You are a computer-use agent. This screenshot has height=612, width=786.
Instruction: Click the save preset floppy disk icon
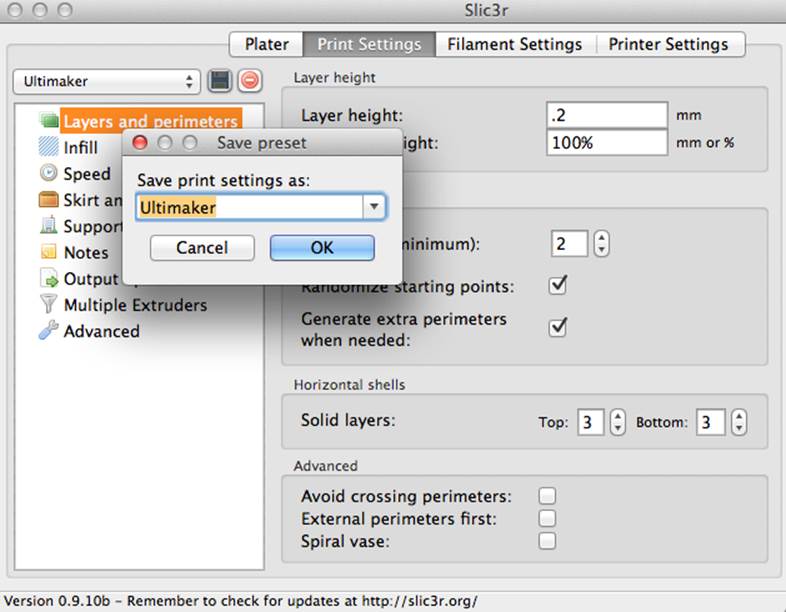(220, 81)
